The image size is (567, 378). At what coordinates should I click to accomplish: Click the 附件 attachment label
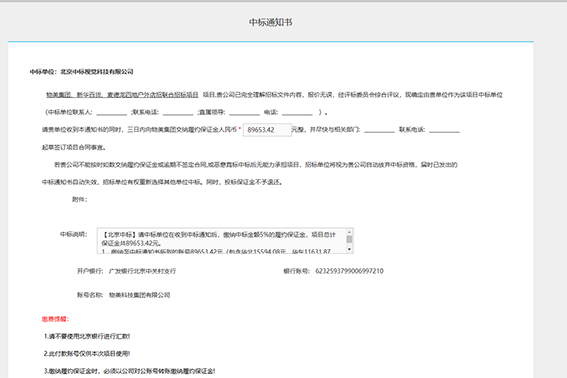click(x=80, y=199)
